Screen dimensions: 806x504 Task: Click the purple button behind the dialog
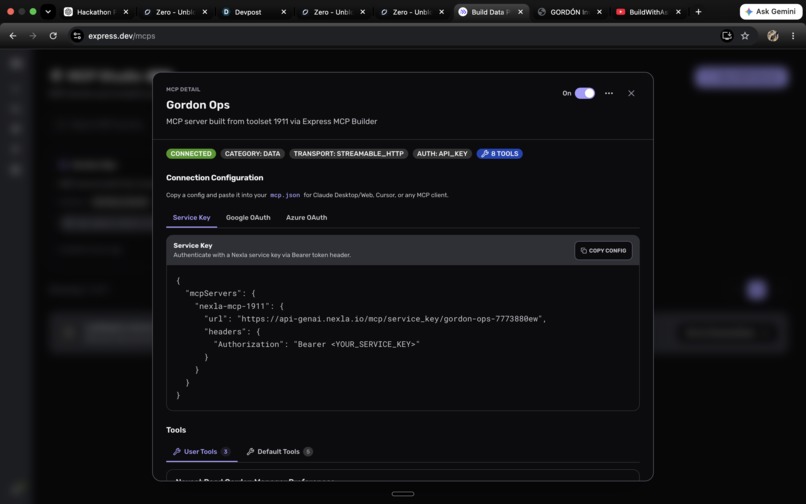(x=741, y=78)
